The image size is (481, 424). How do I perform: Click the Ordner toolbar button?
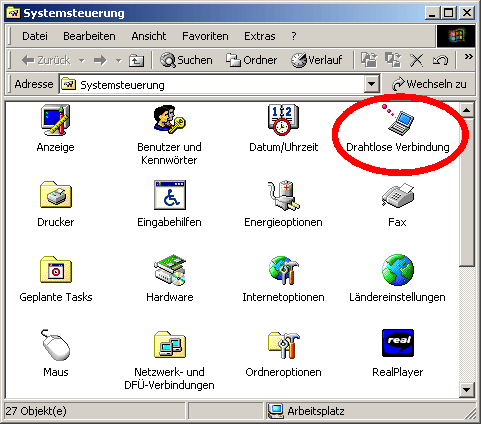251,60
